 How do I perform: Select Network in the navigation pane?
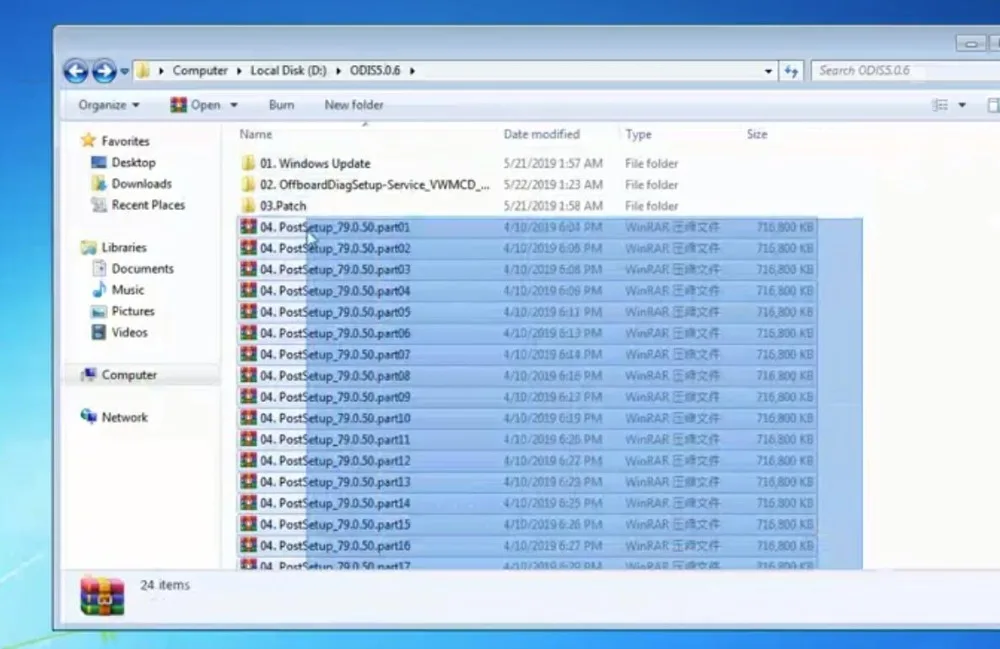coord(124,417)
